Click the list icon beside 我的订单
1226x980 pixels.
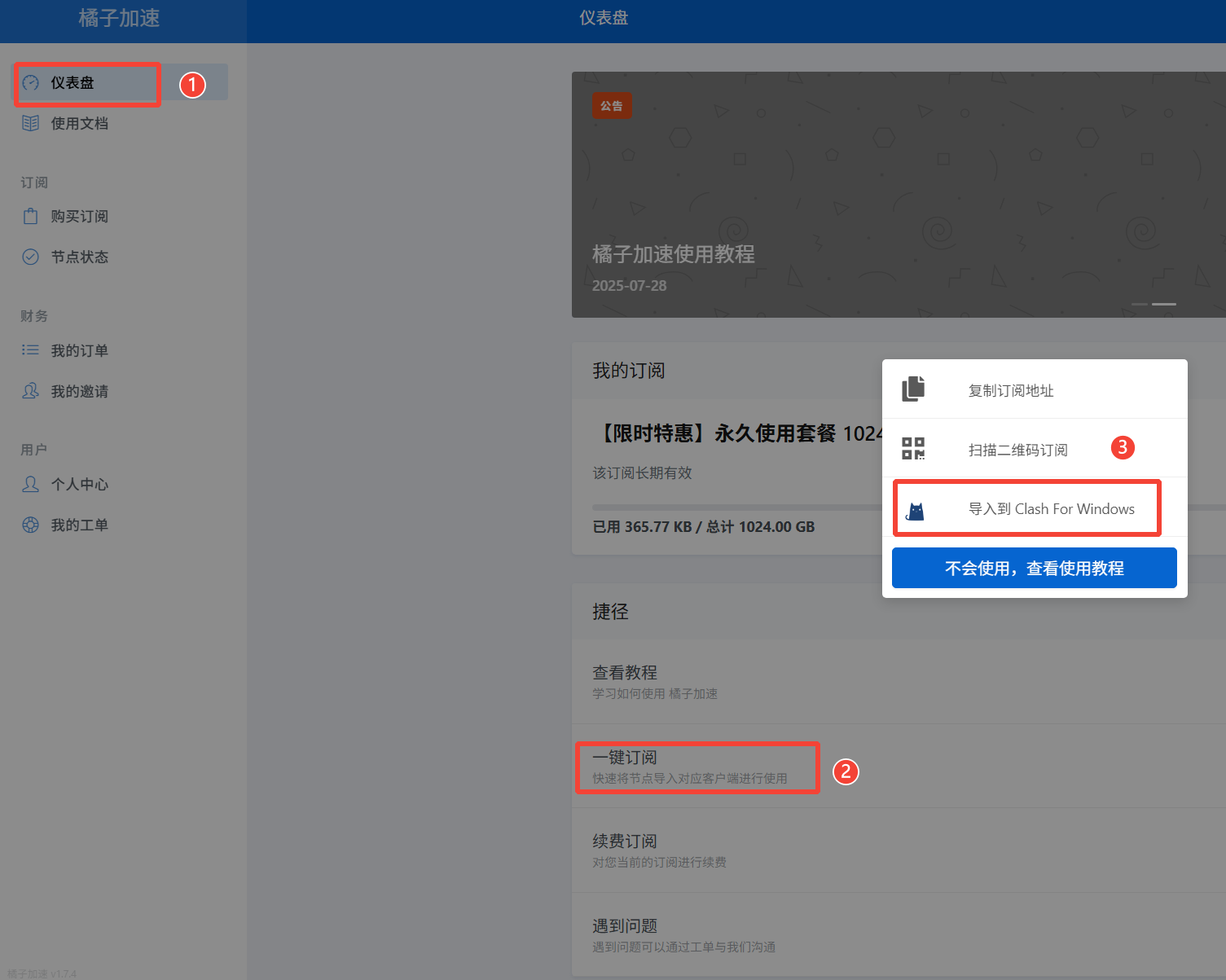pyautogui.click(x=31, y=350)
